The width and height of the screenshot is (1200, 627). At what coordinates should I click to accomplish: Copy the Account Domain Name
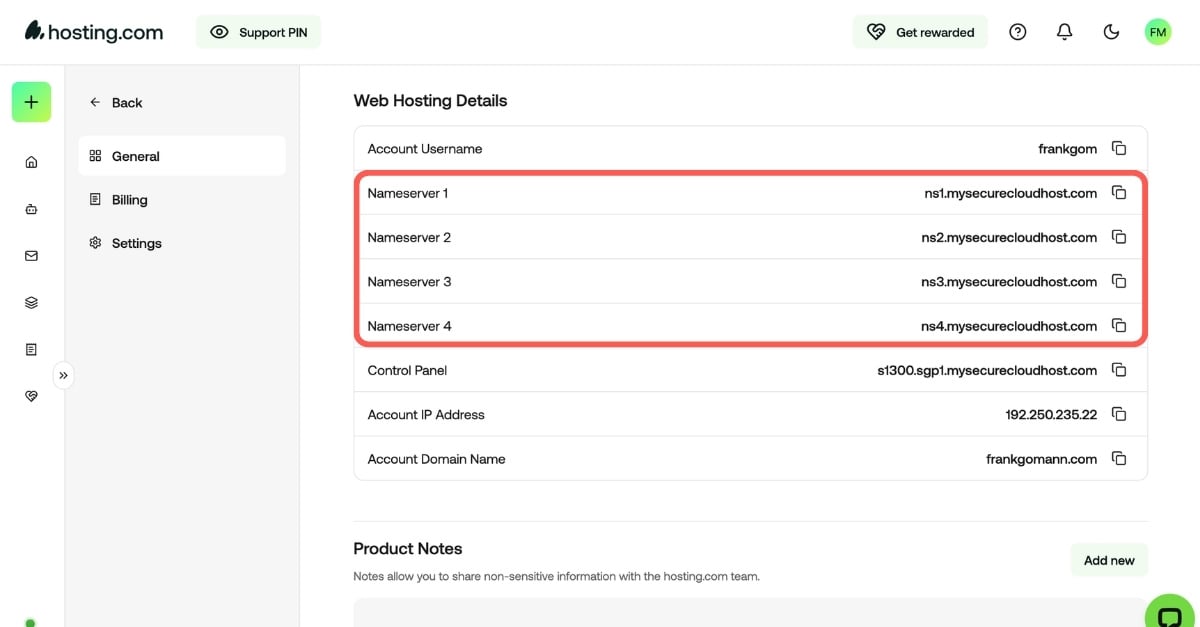[1119, 459]
